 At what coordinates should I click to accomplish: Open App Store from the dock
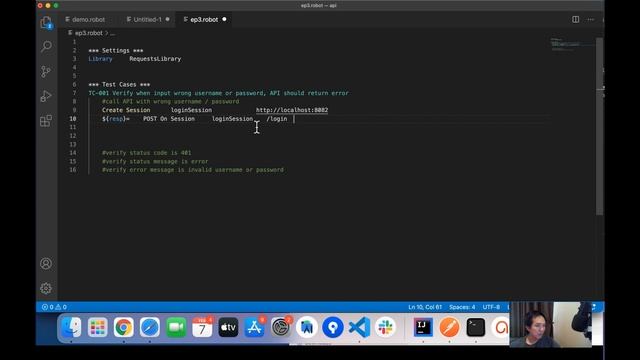tap(254, 327)
